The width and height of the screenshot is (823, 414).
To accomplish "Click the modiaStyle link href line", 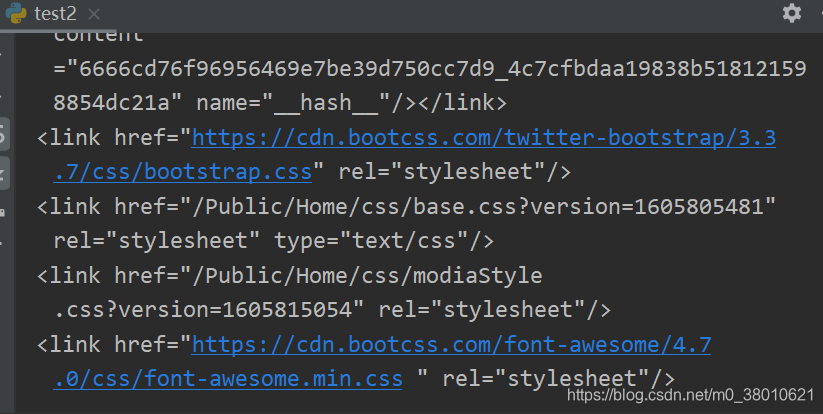I will 290,275.
